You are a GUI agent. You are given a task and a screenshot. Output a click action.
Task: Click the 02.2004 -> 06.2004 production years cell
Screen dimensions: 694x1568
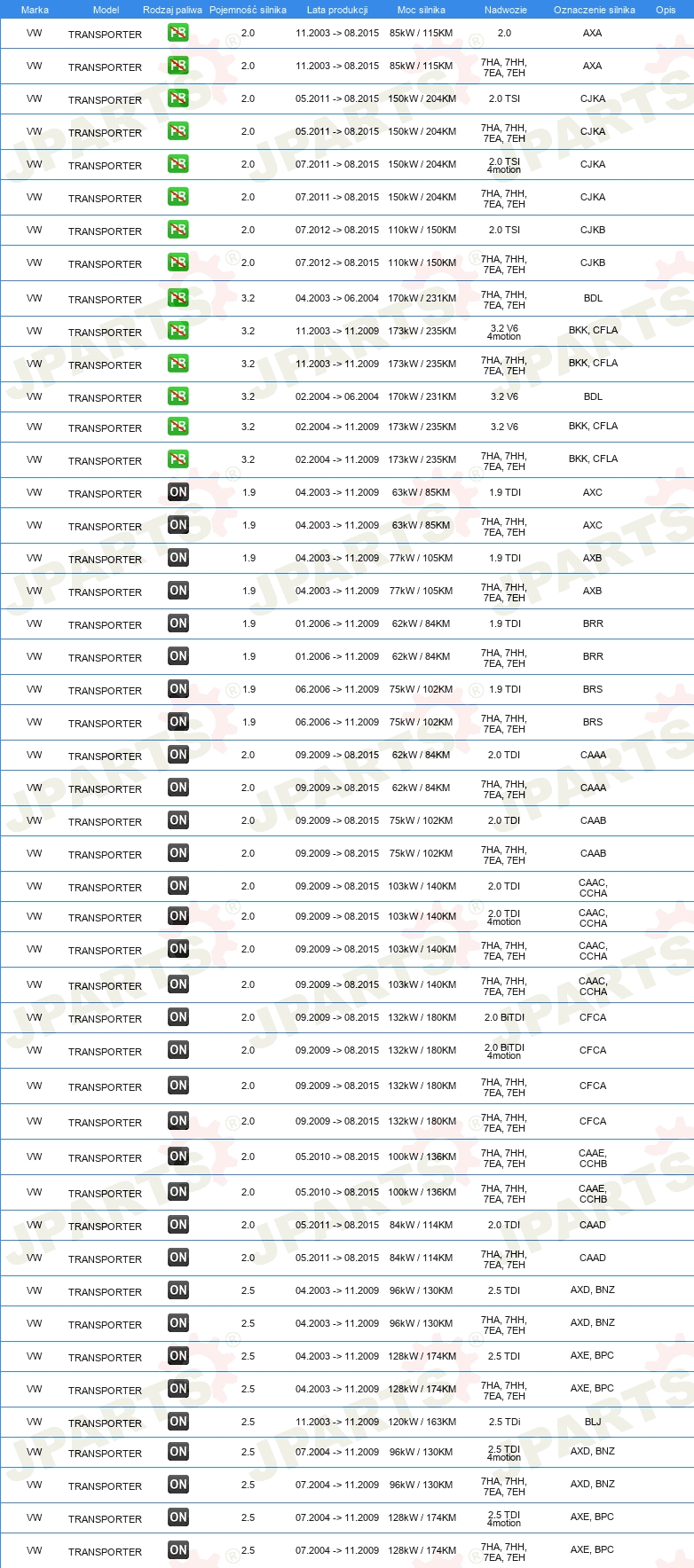click(x=337, y=396)
